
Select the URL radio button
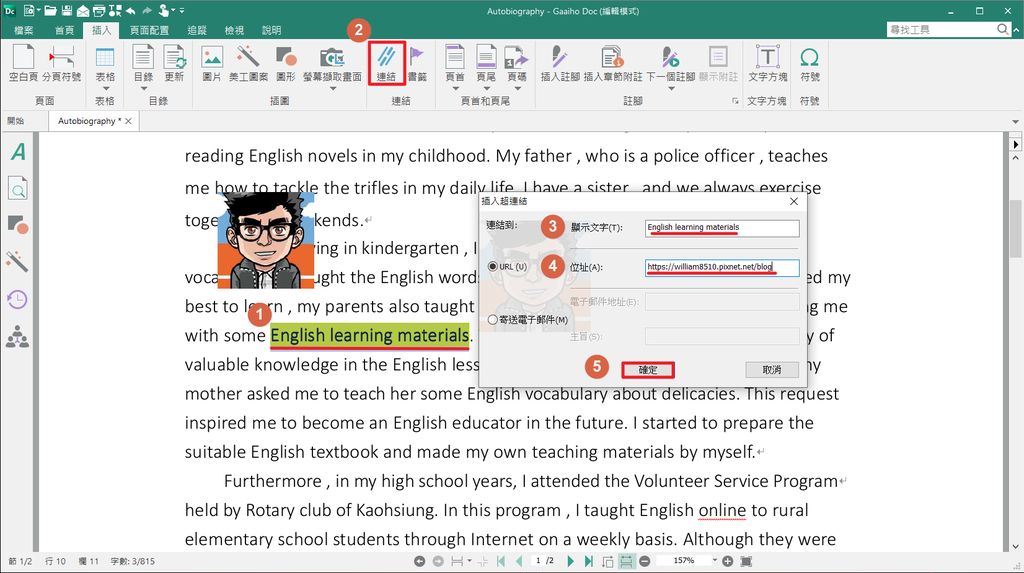click(x=492, y=267)
